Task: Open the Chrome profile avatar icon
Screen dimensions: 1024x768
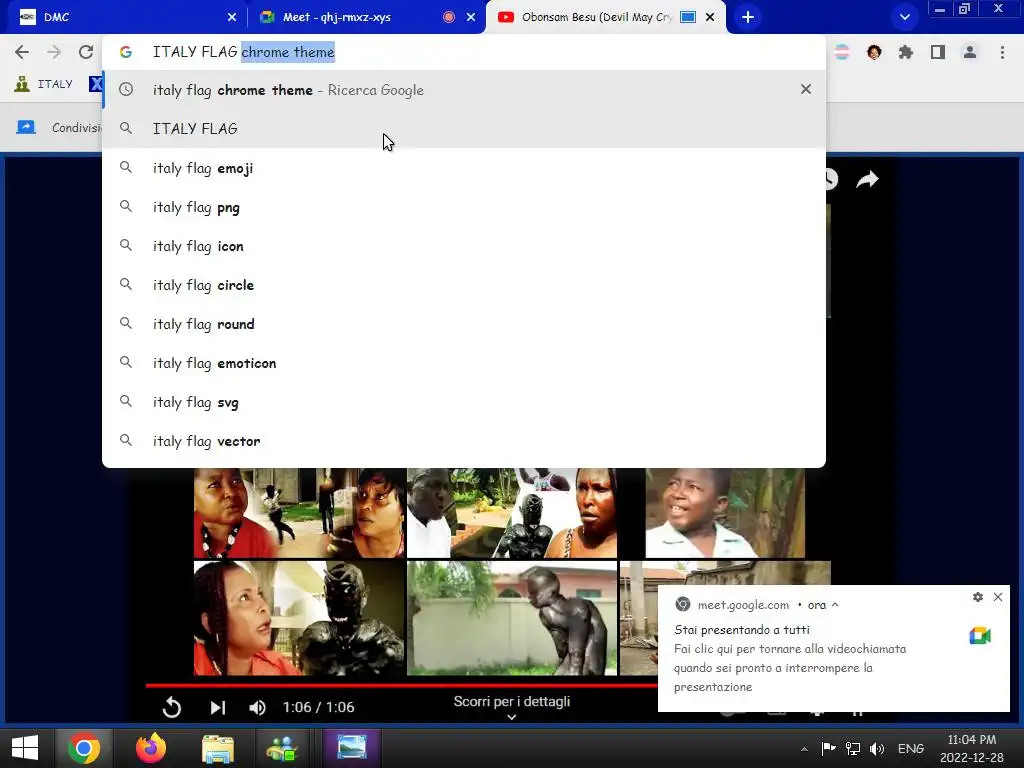Action: pos(970,52)
